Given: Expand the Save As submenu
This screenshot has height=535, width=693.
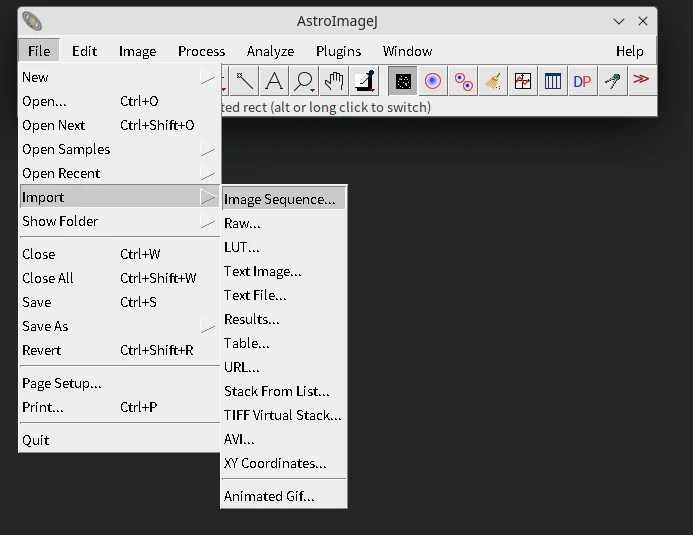Looking at the screenshot, I should 119,326.
